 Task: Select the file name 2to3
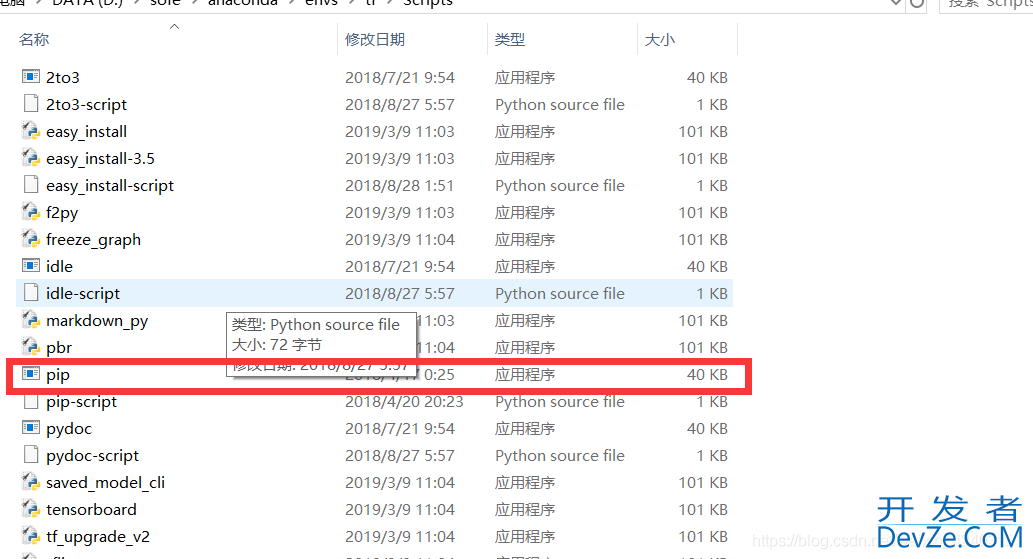[x=63, y=78]
